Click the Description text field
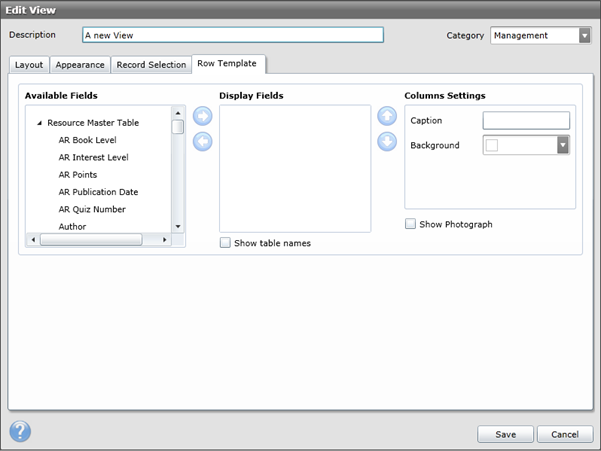The width and height of the screenshot is (601, 451). [232, 35]
